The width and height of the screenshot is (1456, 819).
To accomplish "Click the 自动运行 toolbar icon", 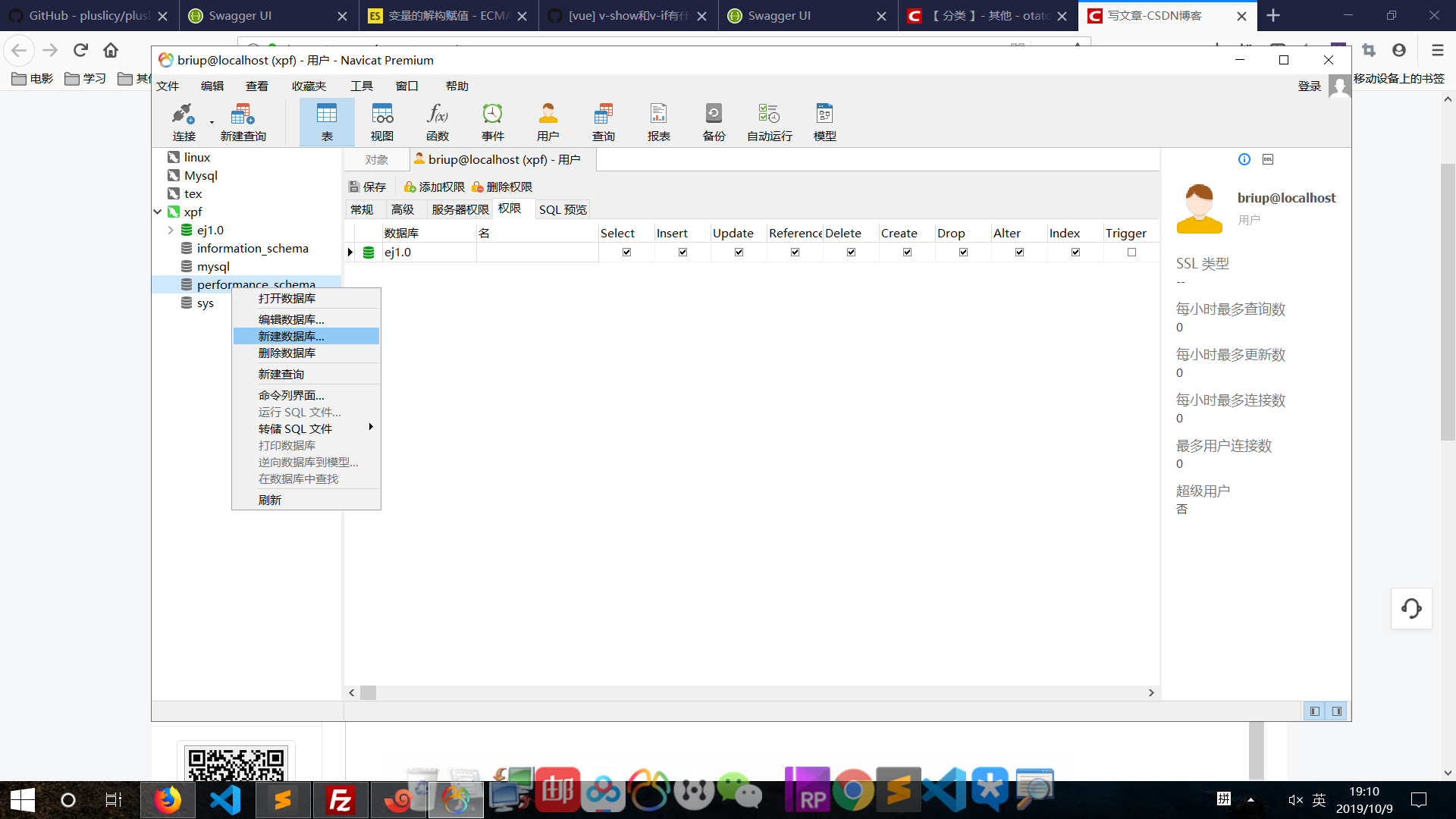I will pyautogui.click(x=769, y=121).
